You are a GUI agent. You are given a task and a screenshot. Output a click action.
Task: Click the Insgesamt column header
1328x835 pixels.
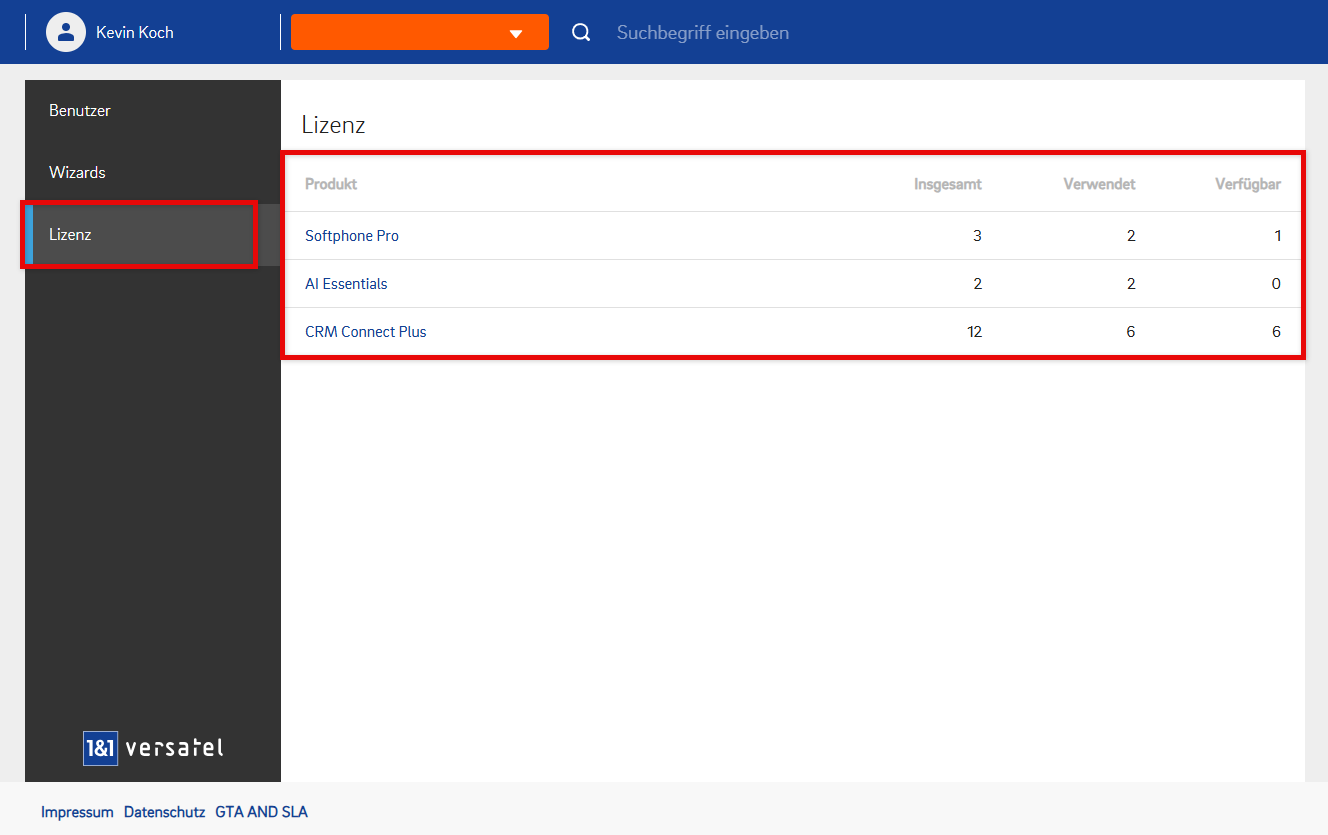pyautogui.click(x=947, y=184)
